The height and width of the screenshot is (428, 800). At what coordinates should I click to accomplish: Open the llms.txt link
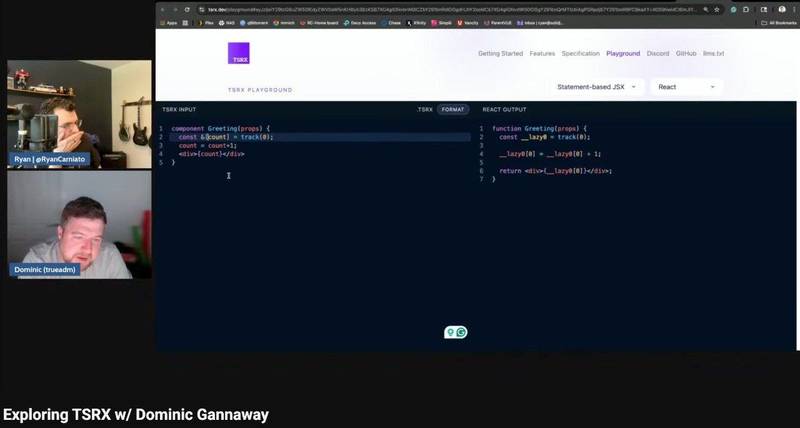pos(713,54)
